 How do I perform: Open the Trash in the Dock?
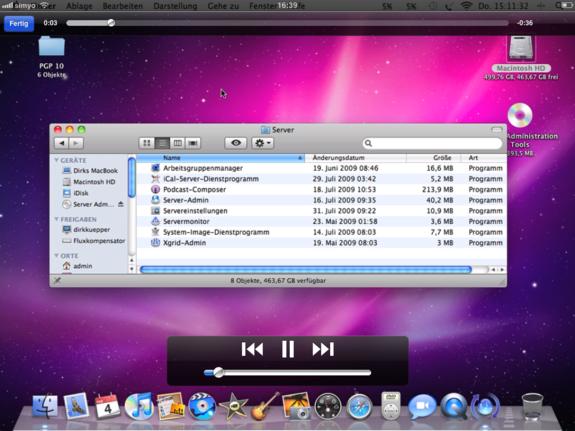point(532,406)
